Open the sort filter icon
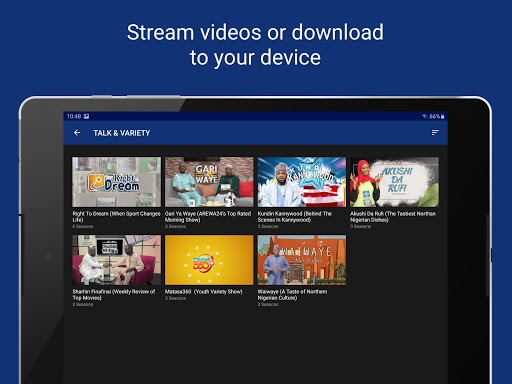The width and height of the screenshot is (512, 384). tap(435, 133)
